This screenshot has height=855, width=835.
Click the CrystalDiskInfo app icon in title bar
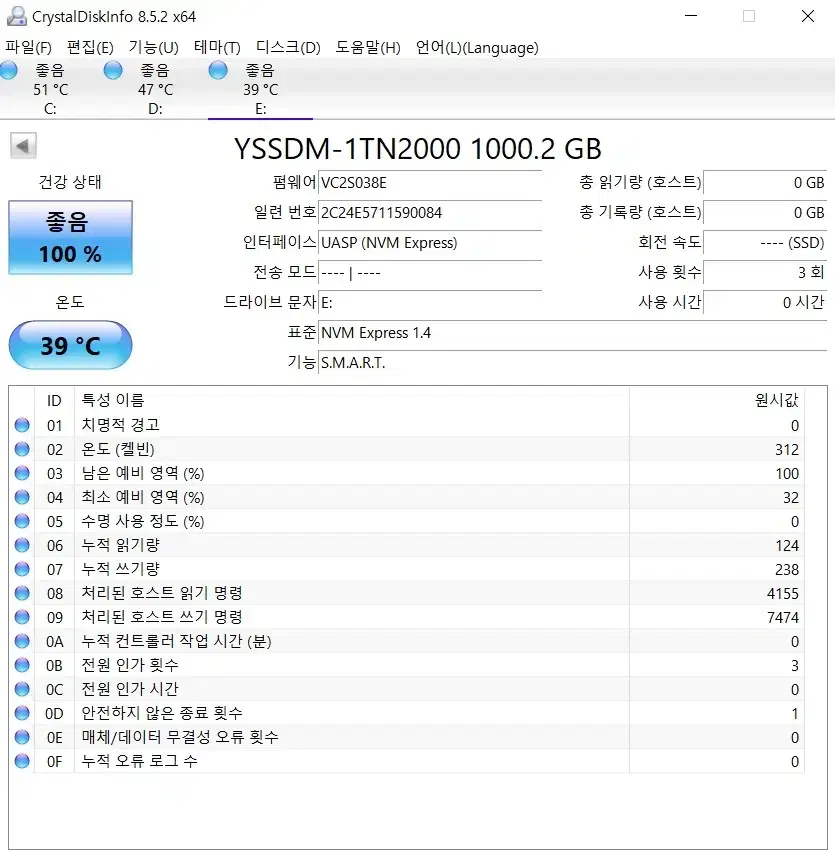[x=16, y=16]
